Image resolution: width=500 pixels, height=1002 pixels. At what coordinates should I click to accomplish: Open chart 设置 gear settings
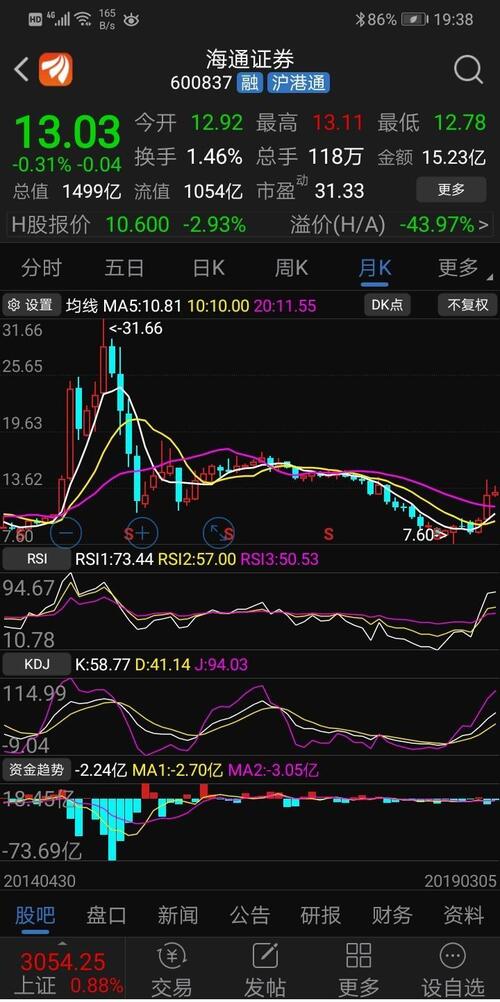(x=30, y=305)
